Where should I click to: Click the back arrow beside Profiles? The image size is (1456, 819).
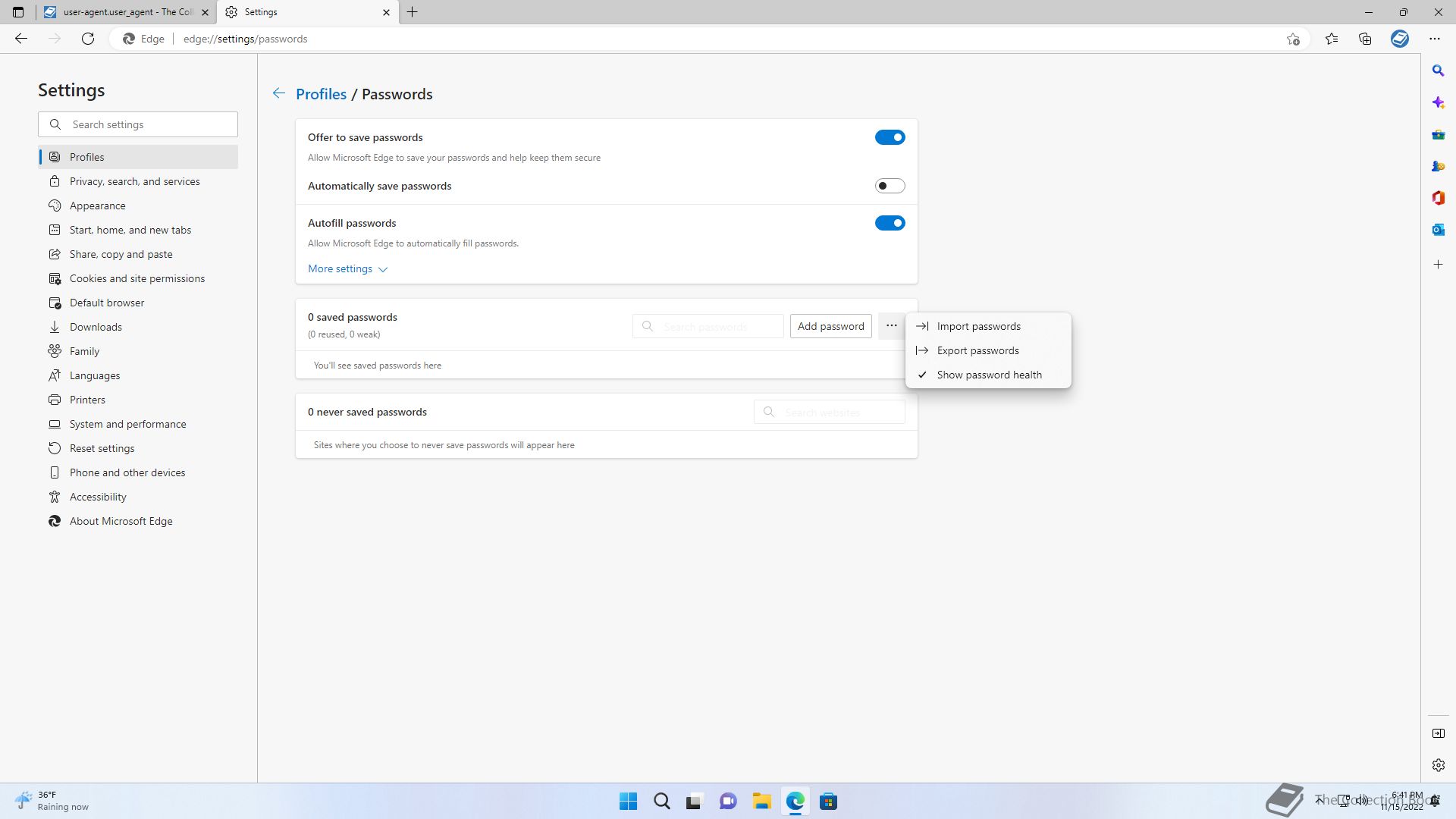coord(279,93)
